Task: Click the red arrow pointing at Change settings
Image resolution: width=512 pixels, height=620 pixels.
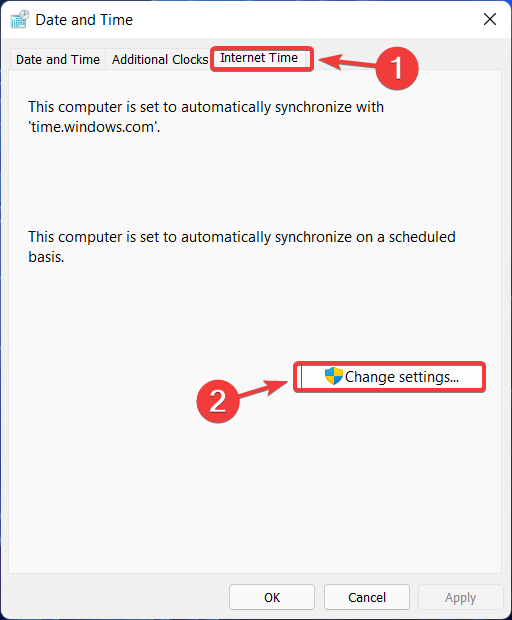Action: click(263, 389)
